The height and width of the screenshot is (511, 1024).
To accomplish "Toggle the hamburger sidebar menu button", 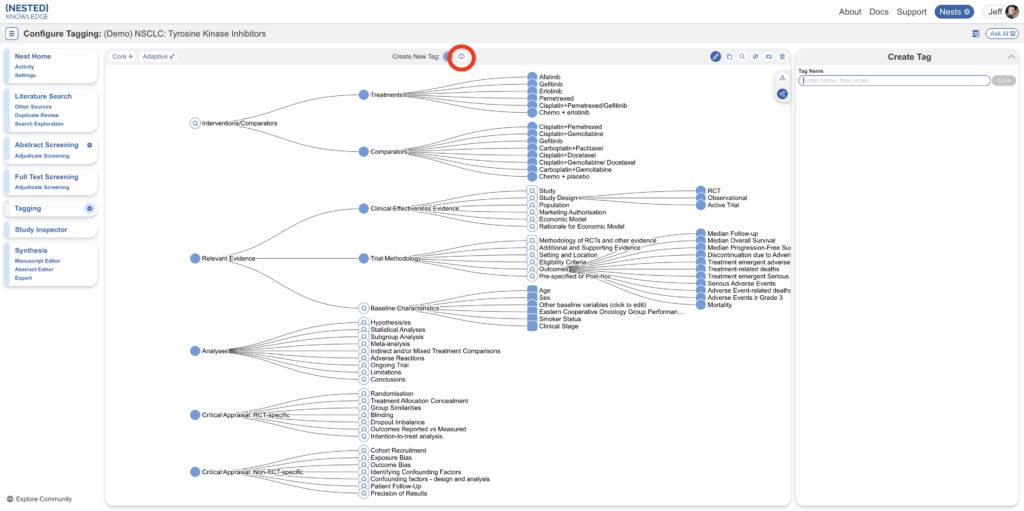I will tap(12, 33).
